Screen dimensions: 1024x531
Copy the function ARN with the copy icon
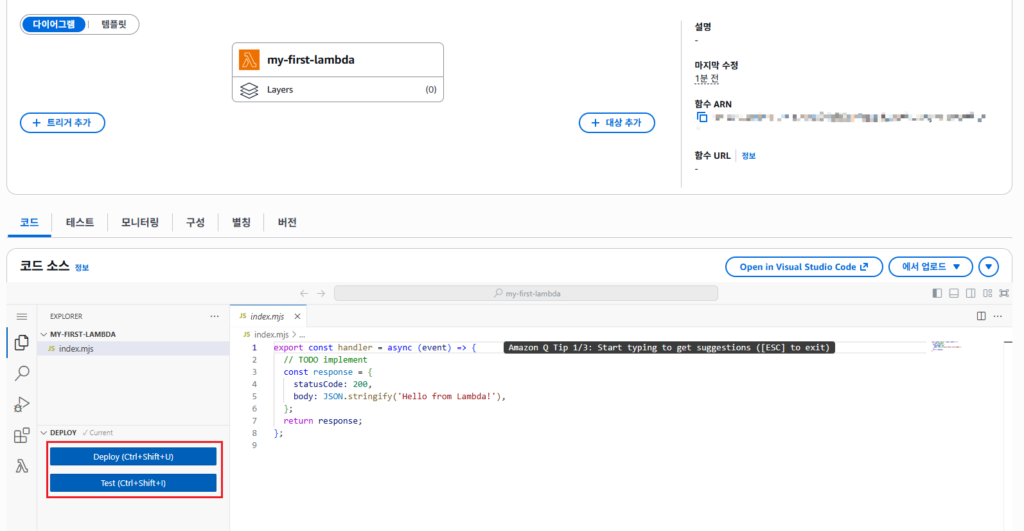pyautogui.click(x=702, y=118)
